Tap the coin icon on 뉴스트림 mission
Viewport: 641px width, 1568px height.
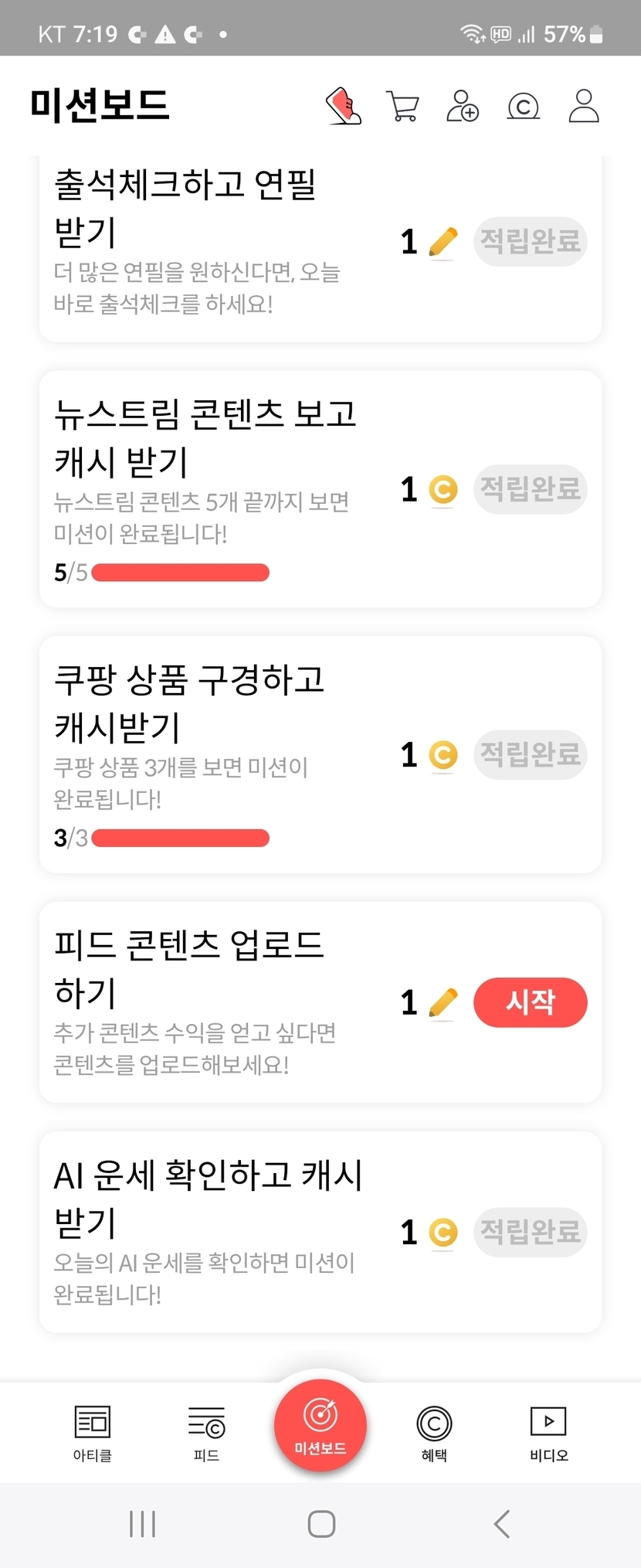pyautogui.click(x=443, y=490)
